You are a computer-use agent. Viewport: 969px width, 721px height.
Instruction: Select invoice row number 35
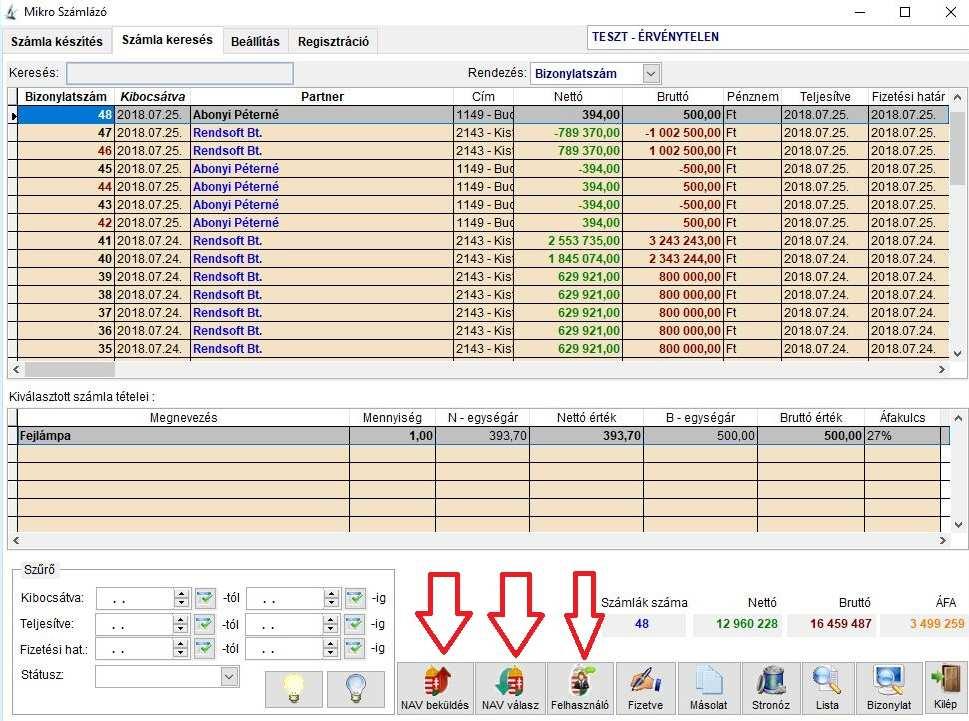click(x=483, y=348)
